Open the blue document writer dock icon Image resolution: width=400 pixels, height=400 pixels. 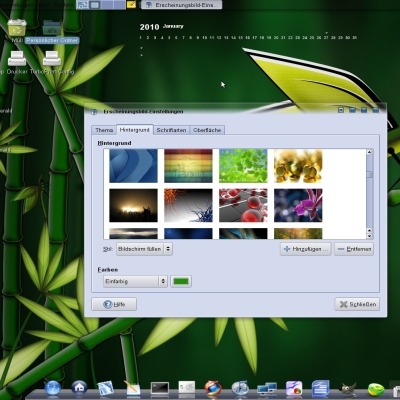[320, 388]
